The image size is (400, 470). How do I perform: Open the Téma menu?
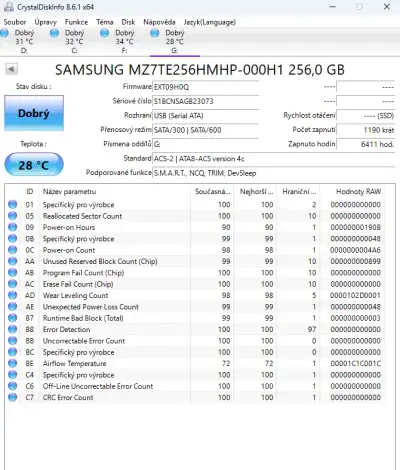point(105,22)
